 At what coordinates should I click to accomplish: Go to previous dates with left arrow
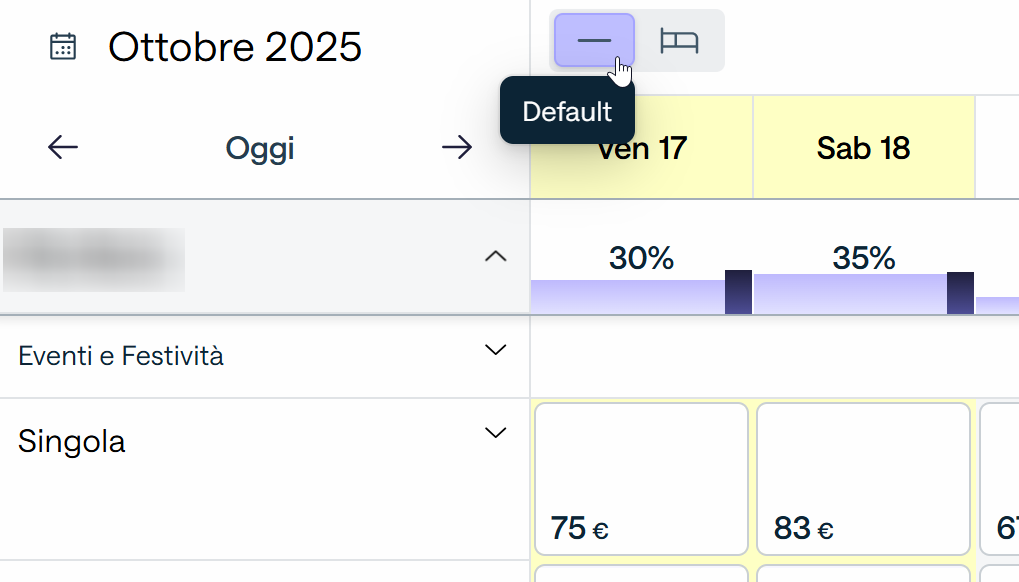[63, 147]
